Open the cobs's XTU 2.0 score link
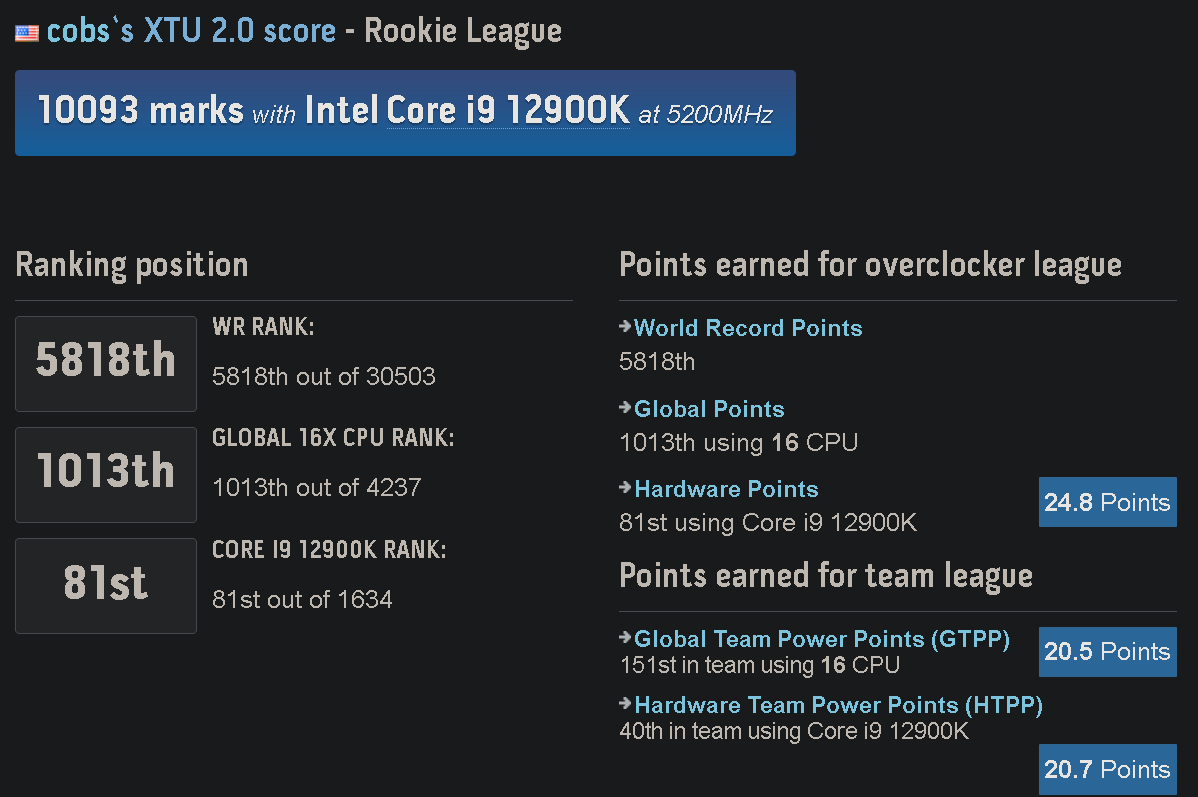The width and height of the screenshot is (1198, 797). [191, 31]
